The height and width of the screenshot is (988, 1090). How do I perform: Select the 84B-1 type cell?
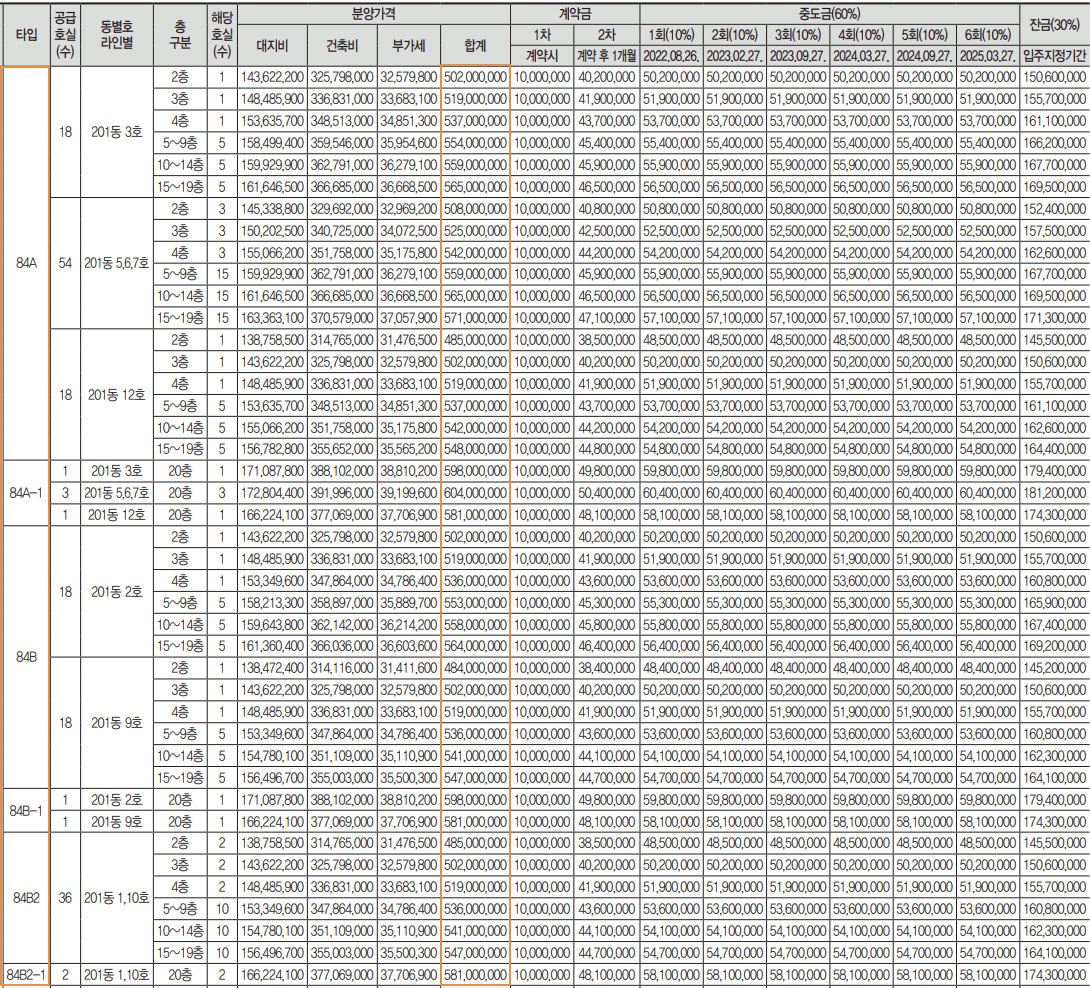pos(26,811)
